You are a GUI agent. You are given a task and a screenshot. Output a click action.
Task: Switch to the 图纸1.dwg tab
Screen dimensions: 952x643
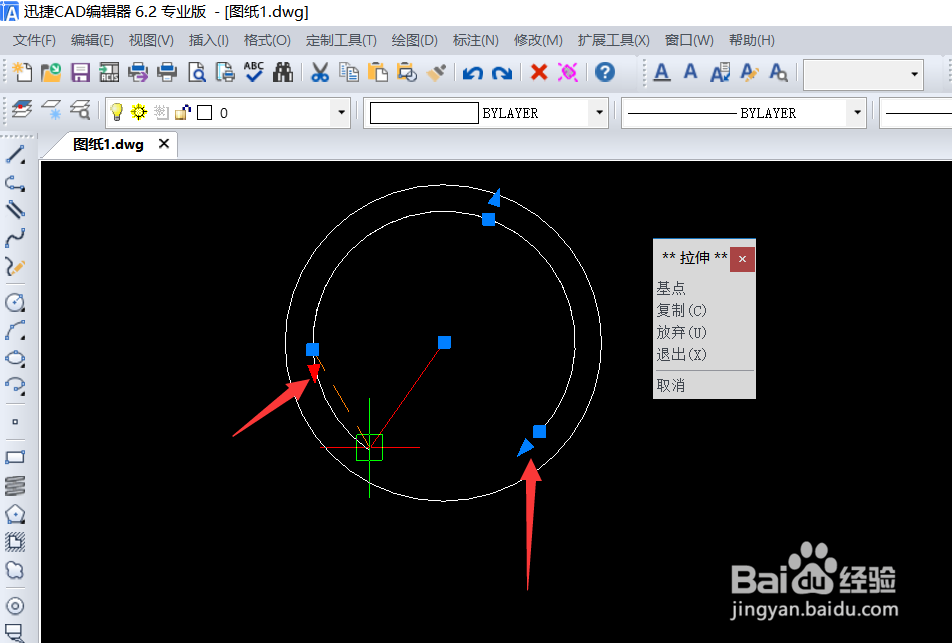coord(108,145)
